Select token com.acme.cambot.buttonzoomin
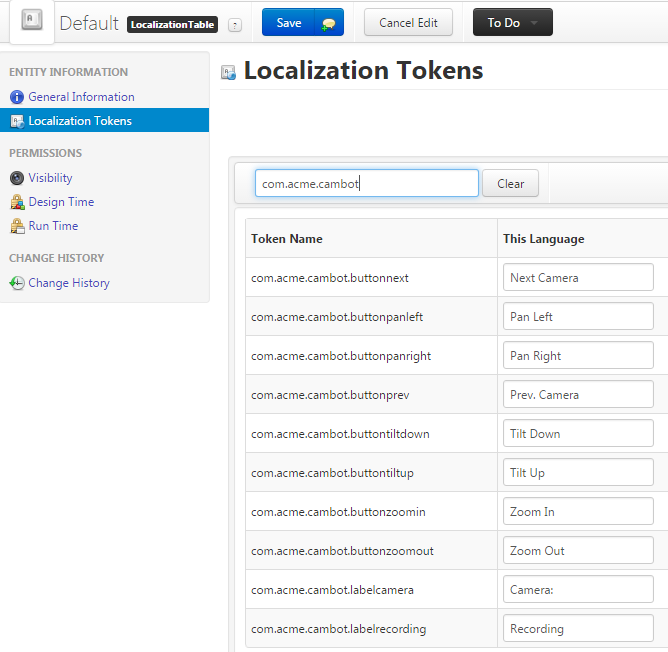 (x=338, y=512)
